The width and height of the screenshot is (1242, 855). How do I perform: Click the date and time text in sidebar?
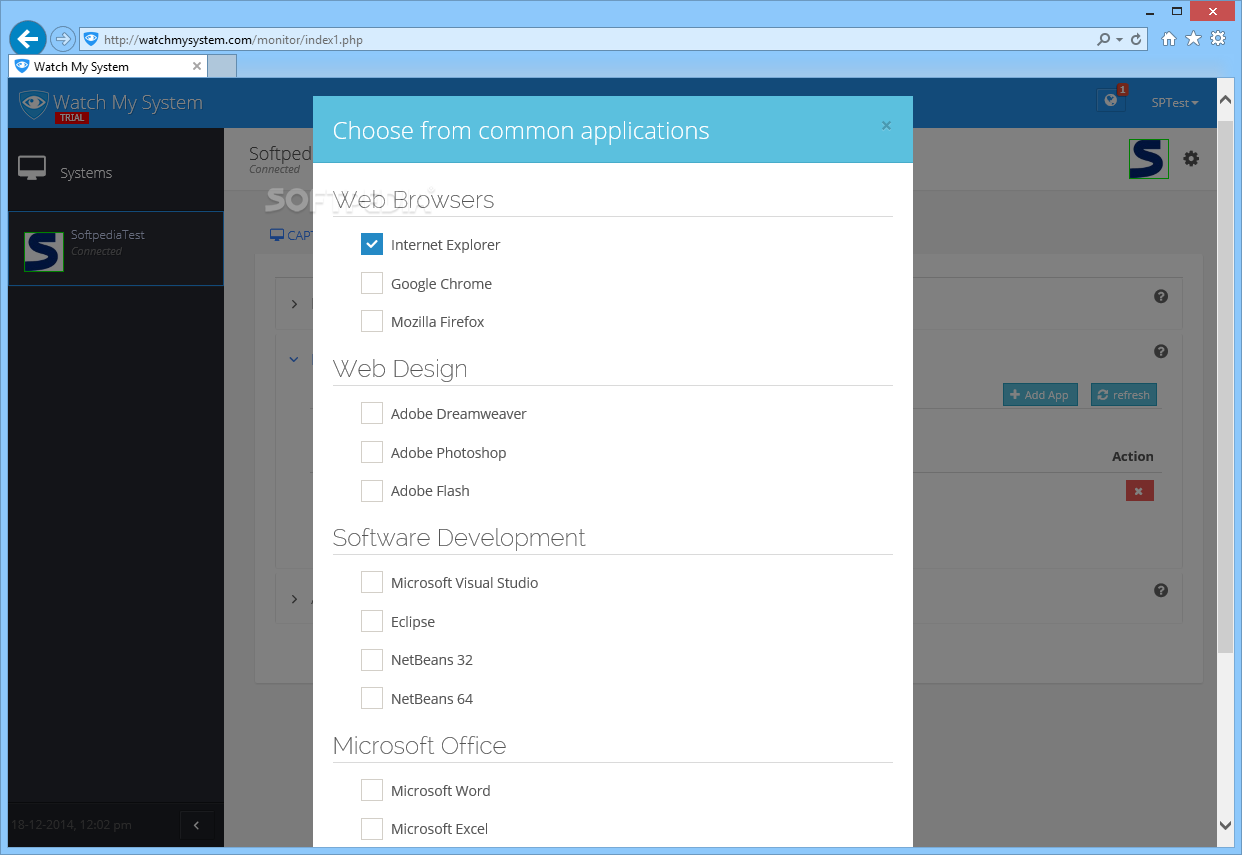(x=71, y=825)
